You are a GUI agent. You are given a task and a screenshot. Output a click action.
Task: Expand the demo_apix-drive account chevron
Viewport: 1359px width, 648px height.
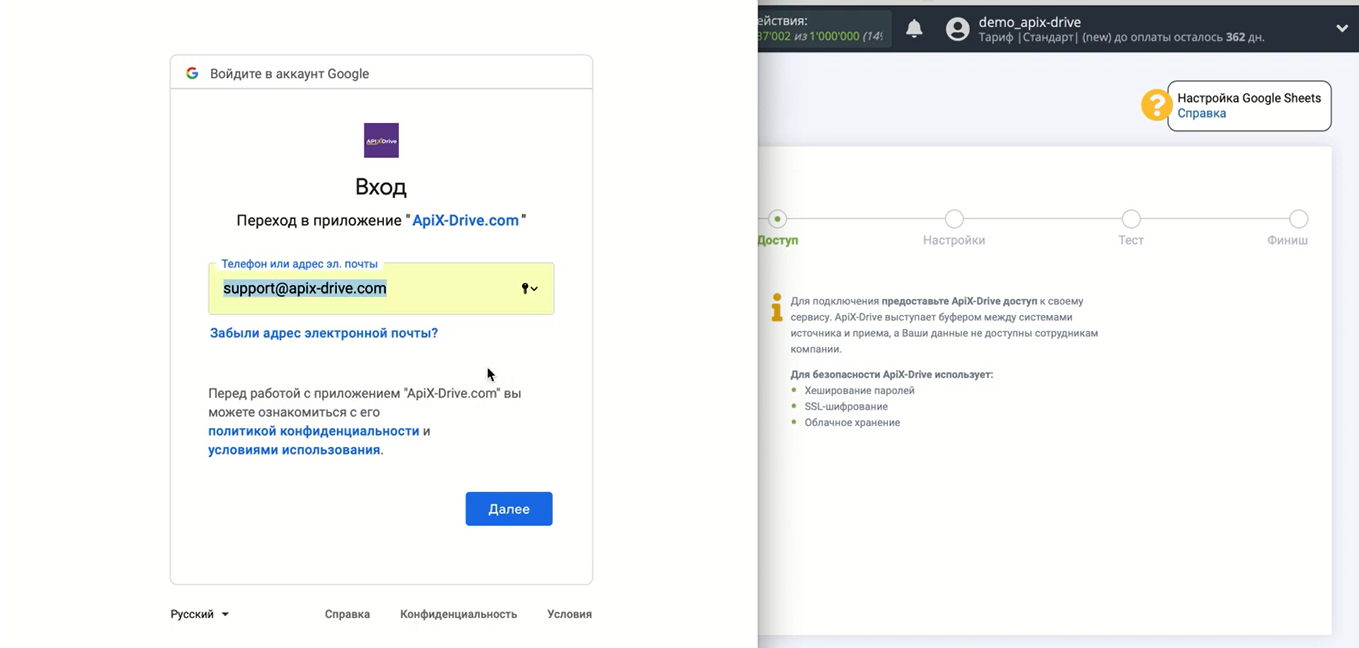tap(1342, 29)
